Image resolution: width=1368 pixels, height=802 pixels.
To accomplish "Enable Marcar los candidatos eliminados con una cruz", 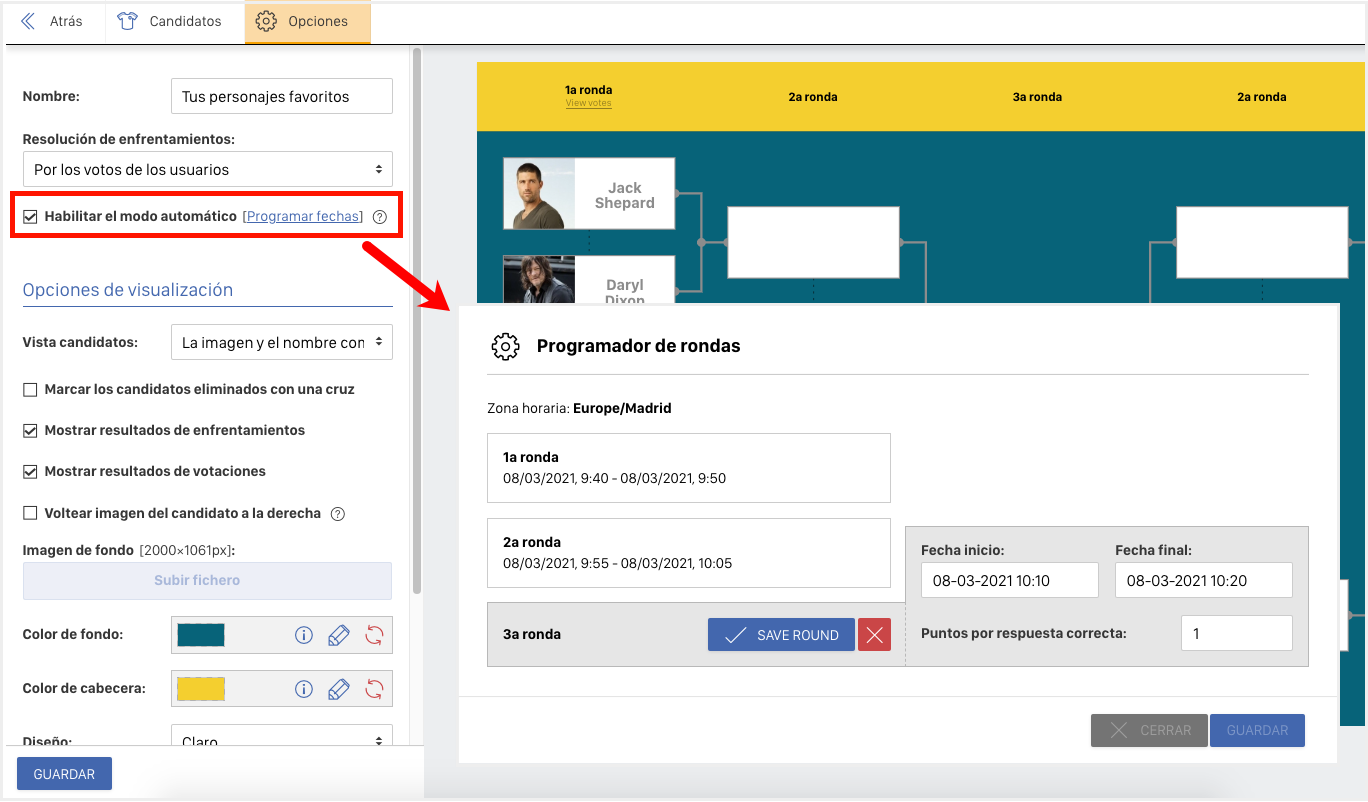I will [31, 389].
